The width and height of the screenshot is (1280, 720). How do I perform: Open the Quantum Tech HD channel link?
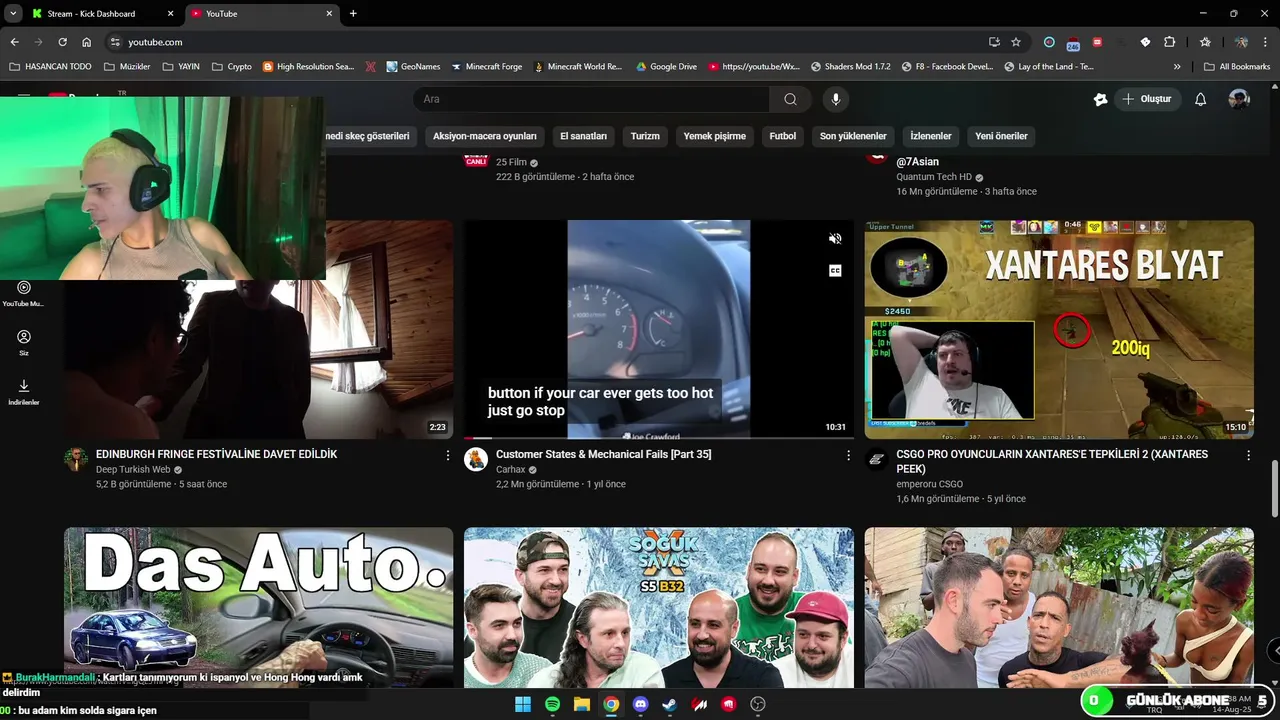pyautogui.click(x=934, y=177)
